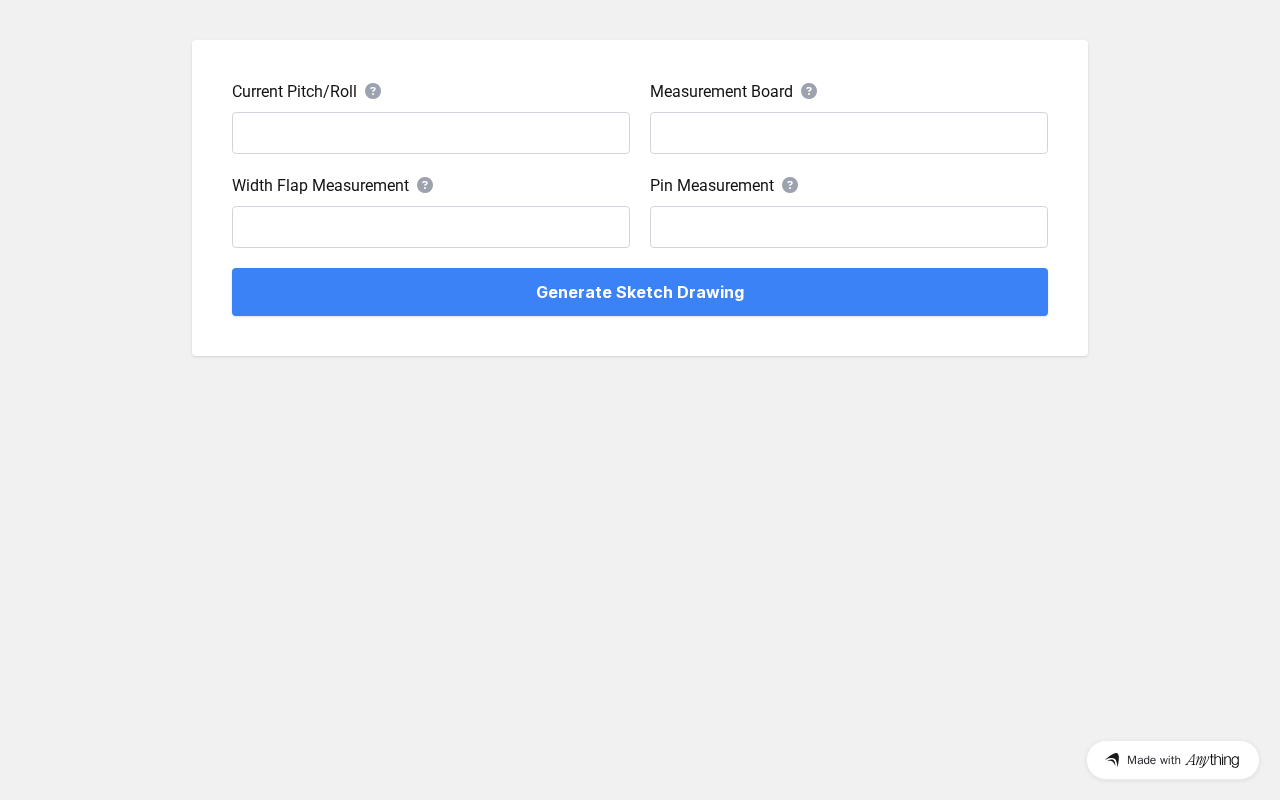This screenshot has height=800, width=1280.
Task: Click the "Measurement Board" label text
Action: (x=721, y=92)
